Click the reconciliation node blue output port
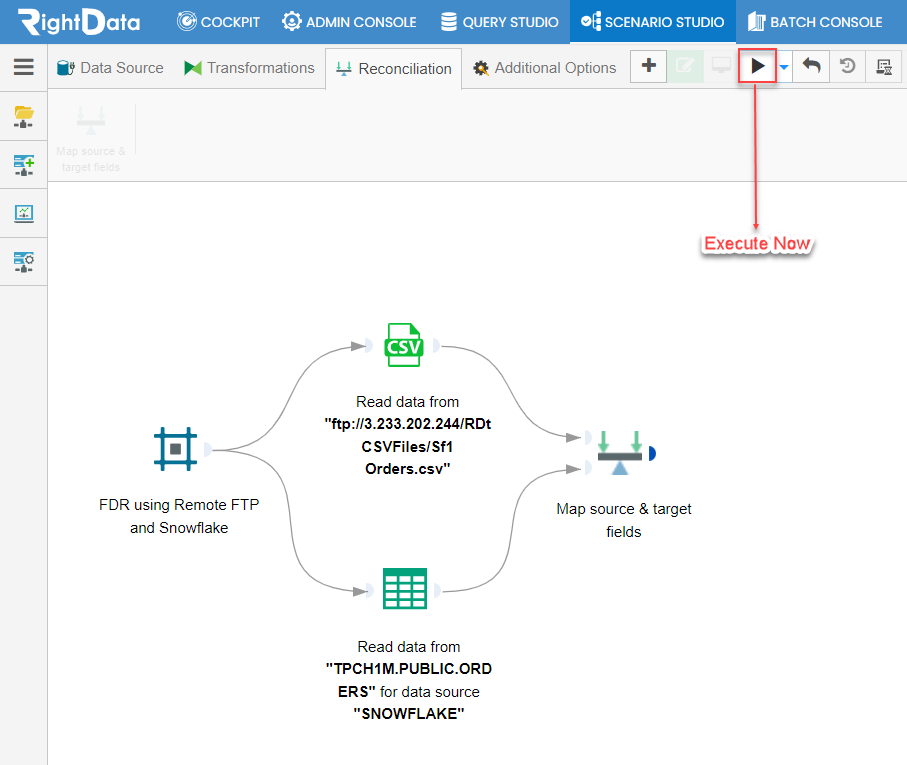The image size is (907, 765). click(x=652, y=453)
